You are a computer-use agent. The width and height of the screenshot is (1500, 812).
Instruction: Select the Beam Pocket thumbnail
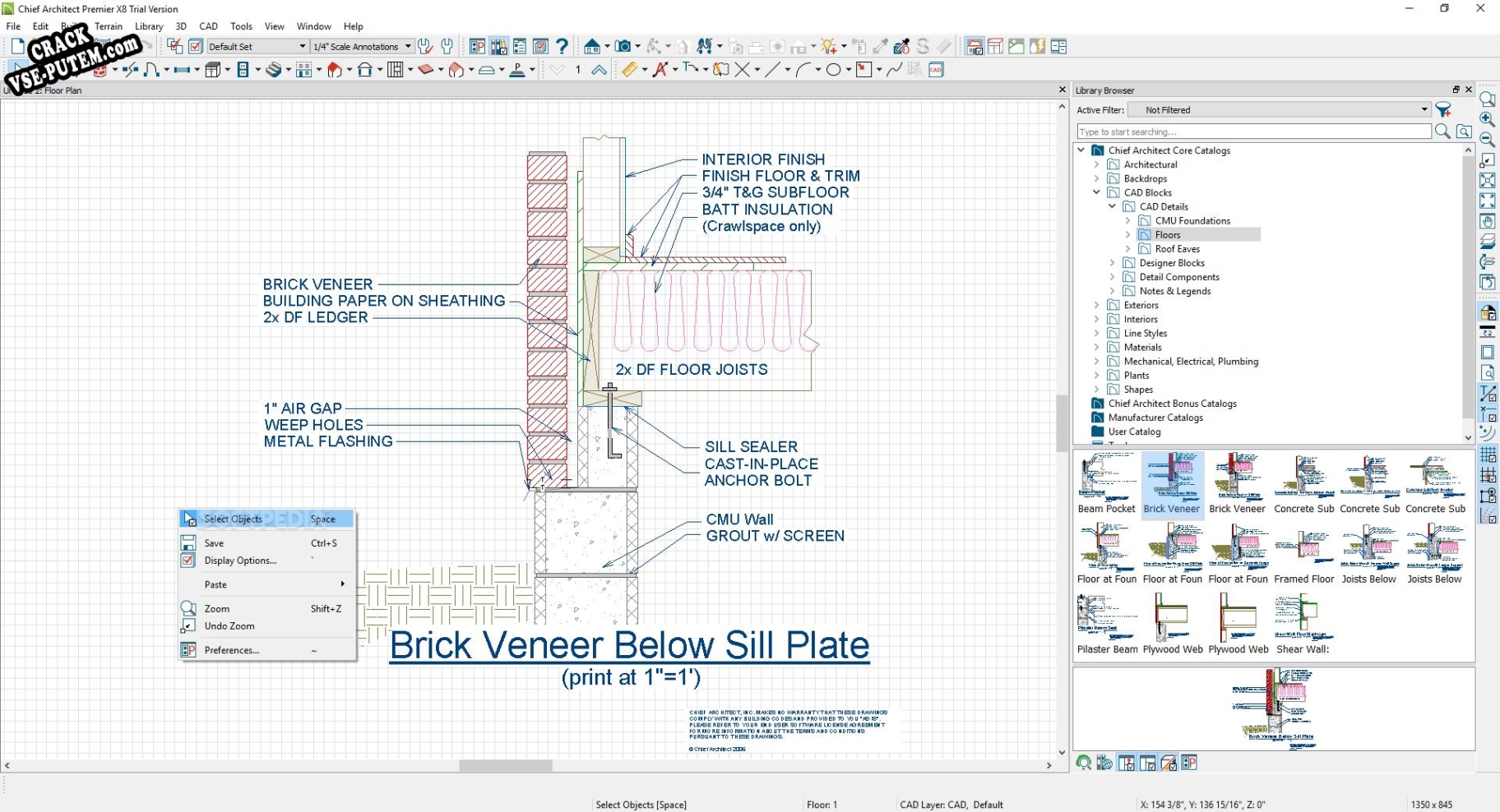1107,484
